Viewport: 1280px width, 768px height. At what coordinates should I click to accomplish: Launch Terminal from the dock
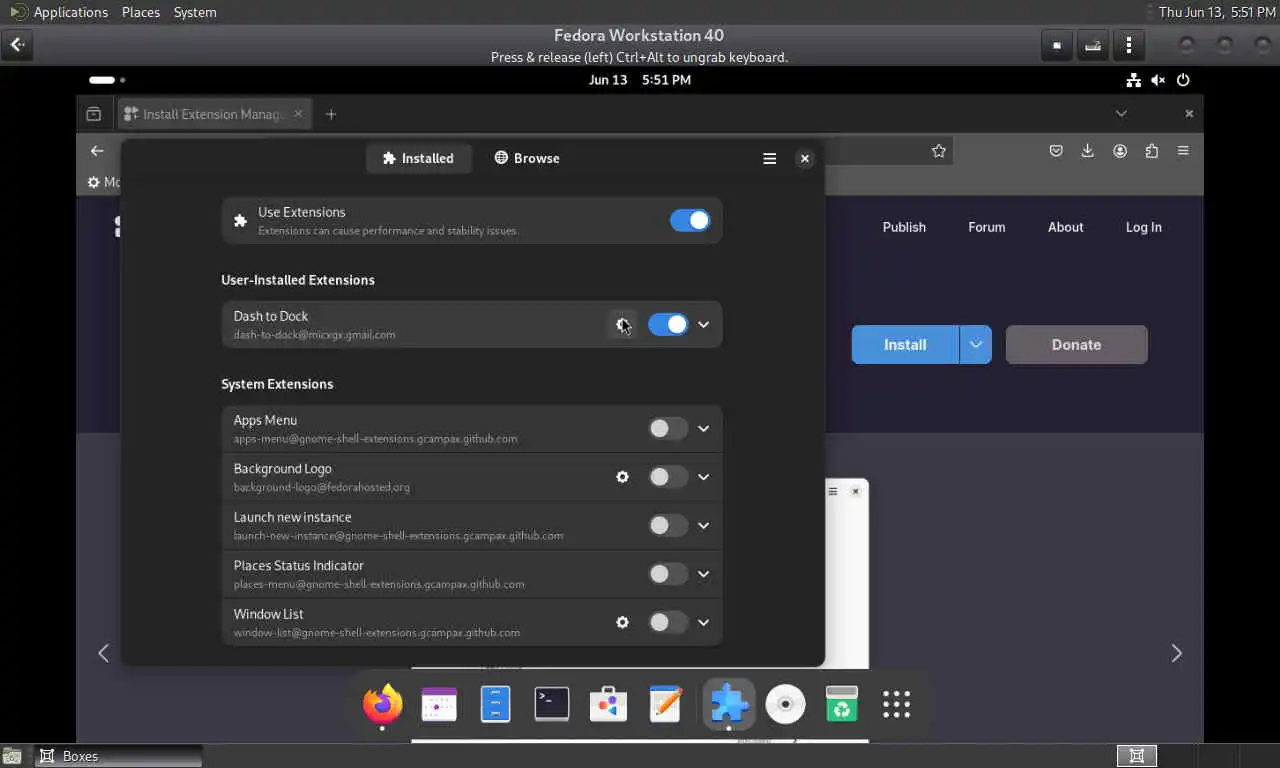(552, 704)
